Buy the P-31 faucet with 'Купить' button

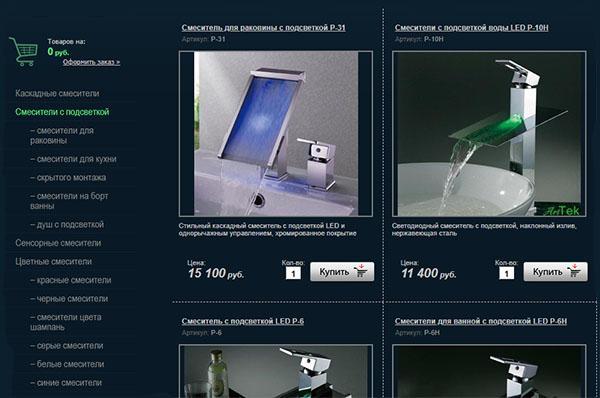coord(342,272)
